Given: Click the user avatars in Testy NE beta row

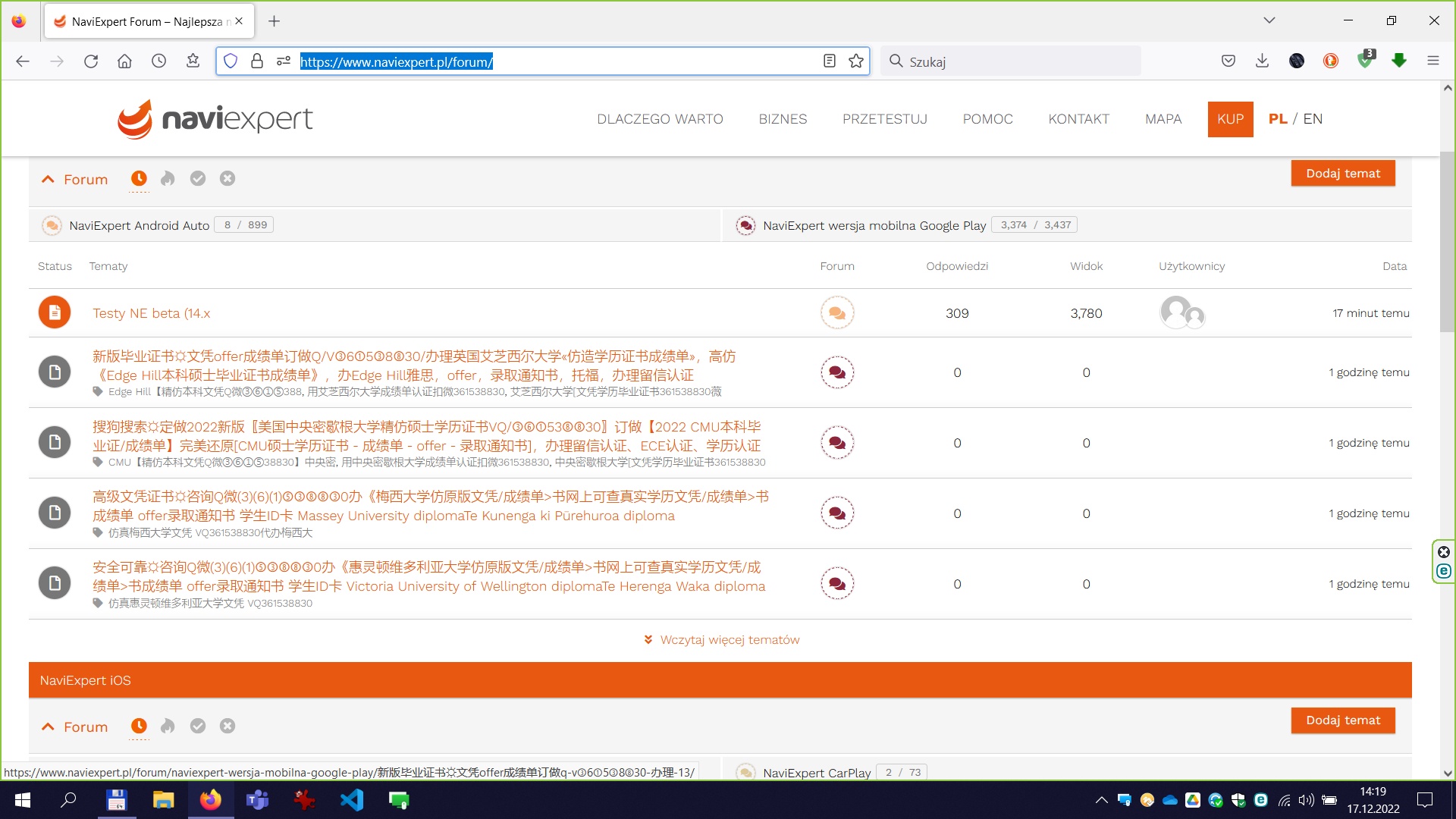Looking at the screenshot, I should [1182, 312].
